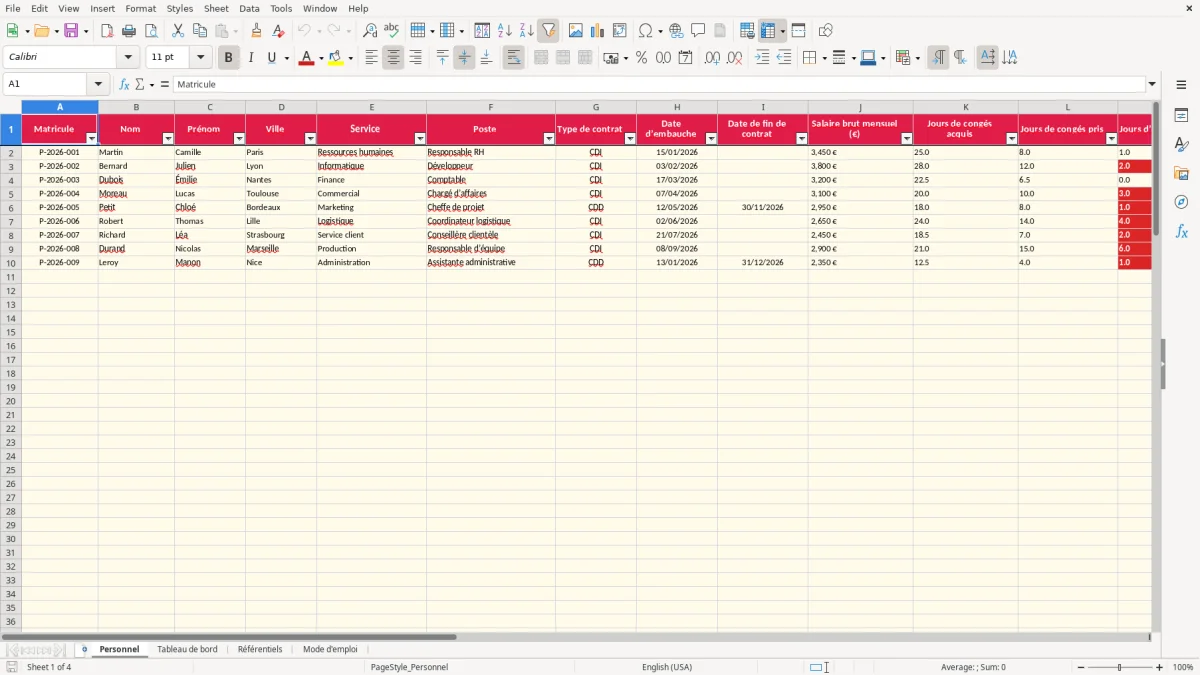The image size is (1200, 675).
Task: Apply the red font color
Action: tap(306, 58)
